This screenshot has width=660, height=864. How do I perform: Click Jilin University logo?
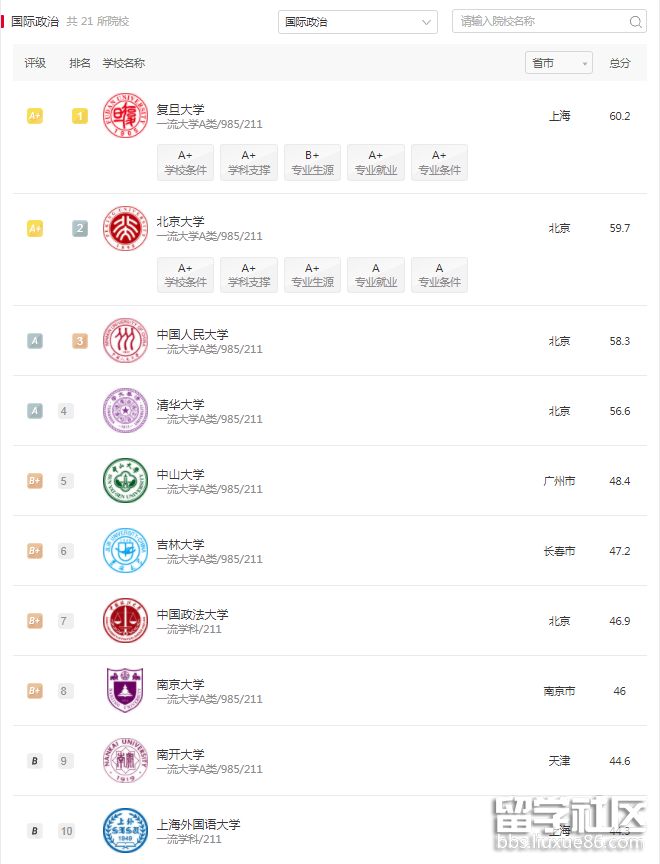(x=125, y=551)
